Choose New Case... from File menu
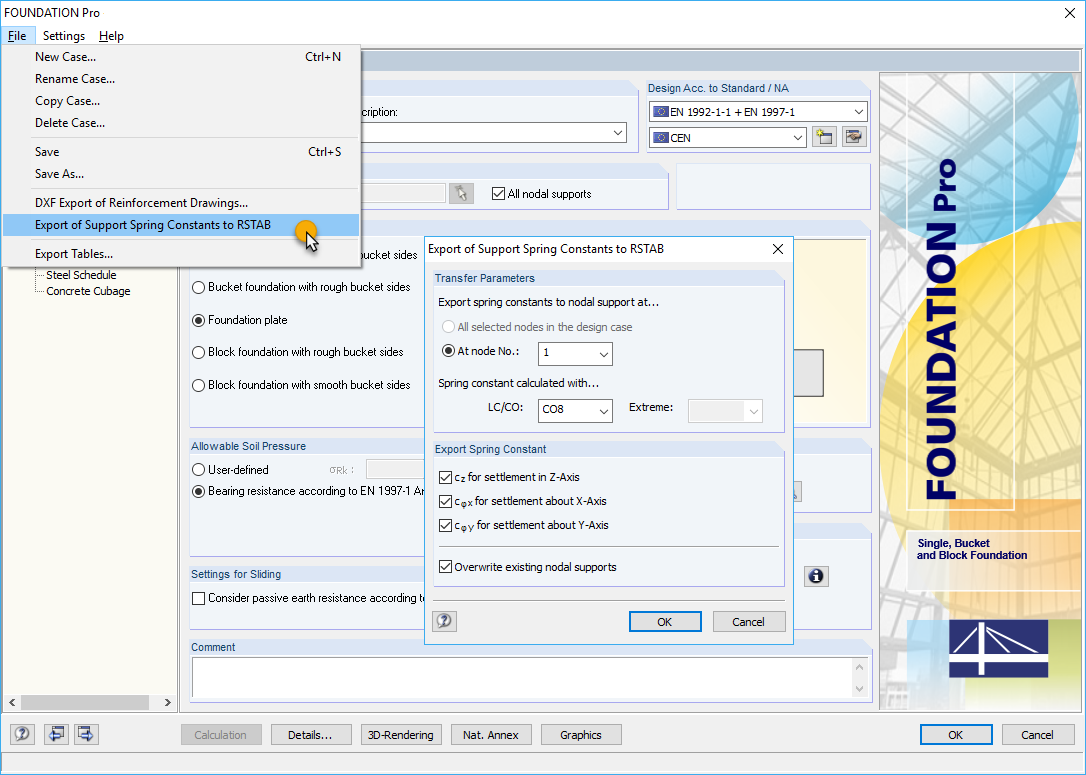This screenshot has height=775, width=1086. click(181, 57)
